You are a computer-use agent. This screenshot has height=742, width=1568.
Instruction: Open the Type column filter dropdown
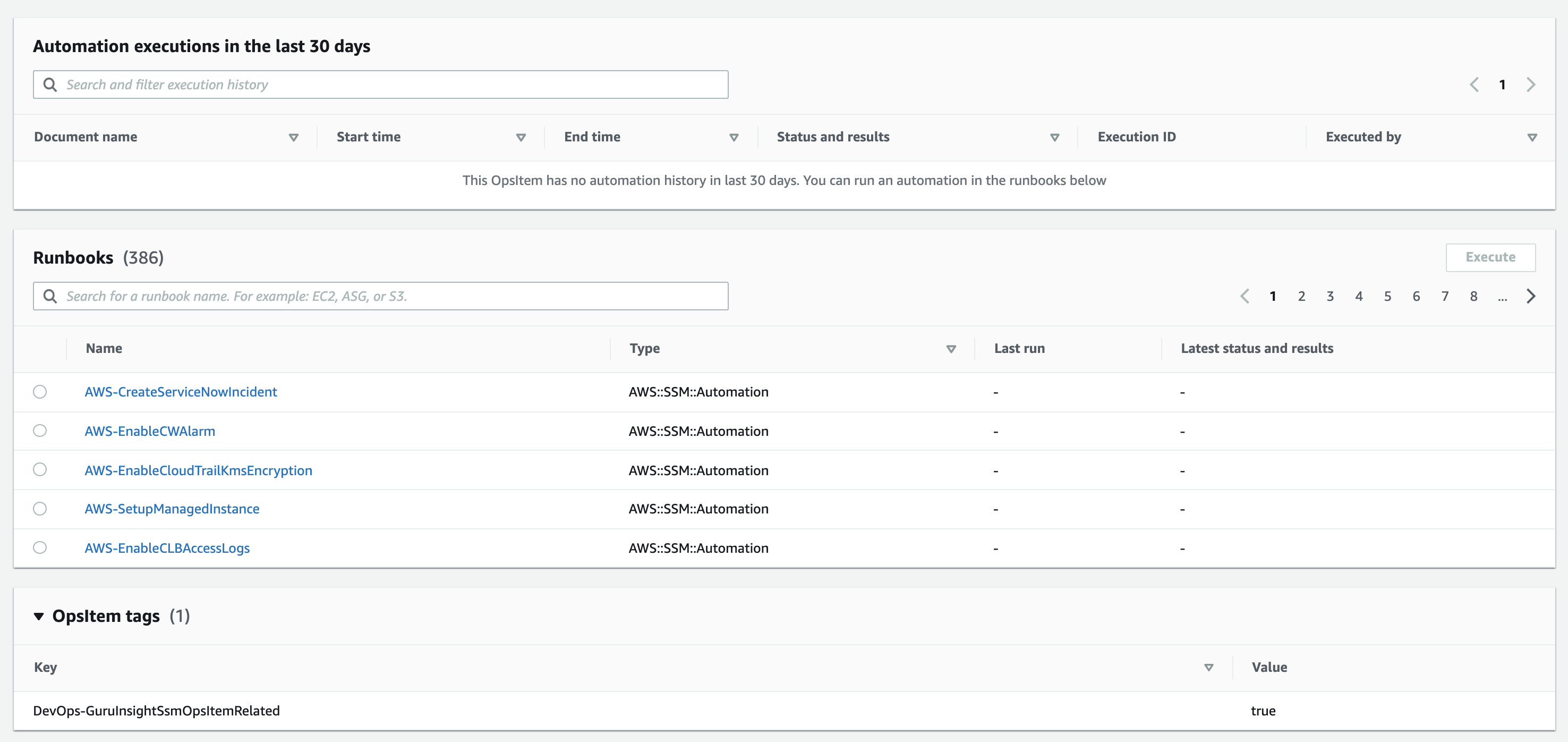pyautogui.click(x=951, y=349)
